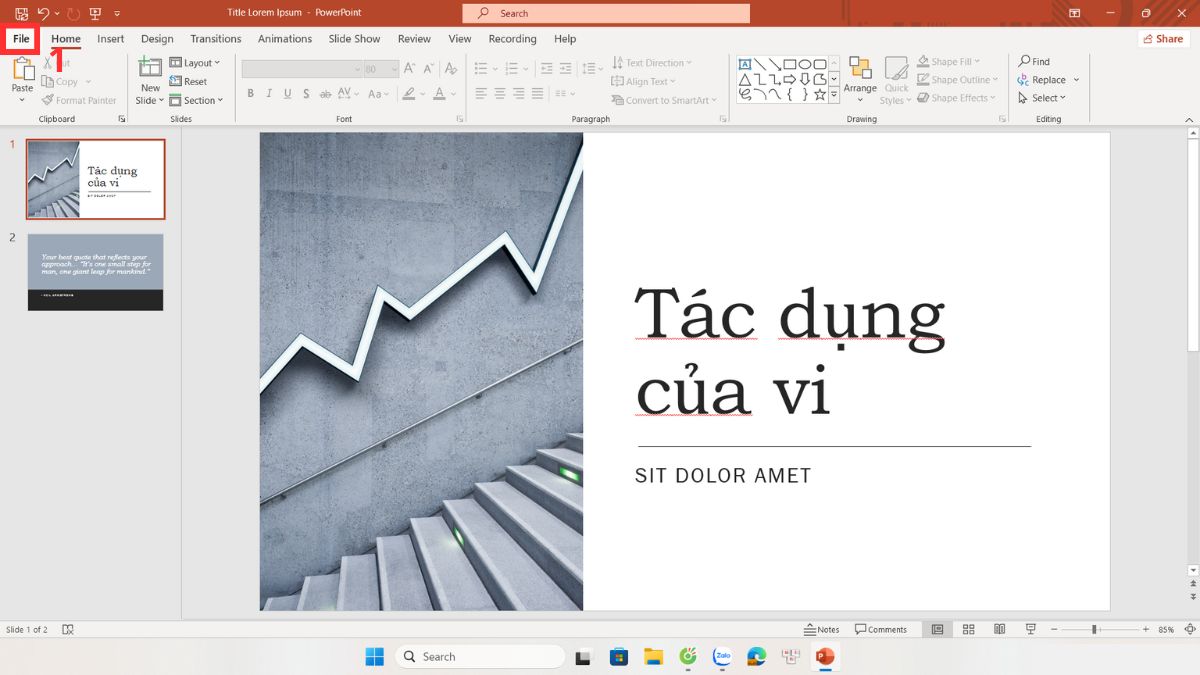Open the Shape Fill dropdown

coord(949,62)
